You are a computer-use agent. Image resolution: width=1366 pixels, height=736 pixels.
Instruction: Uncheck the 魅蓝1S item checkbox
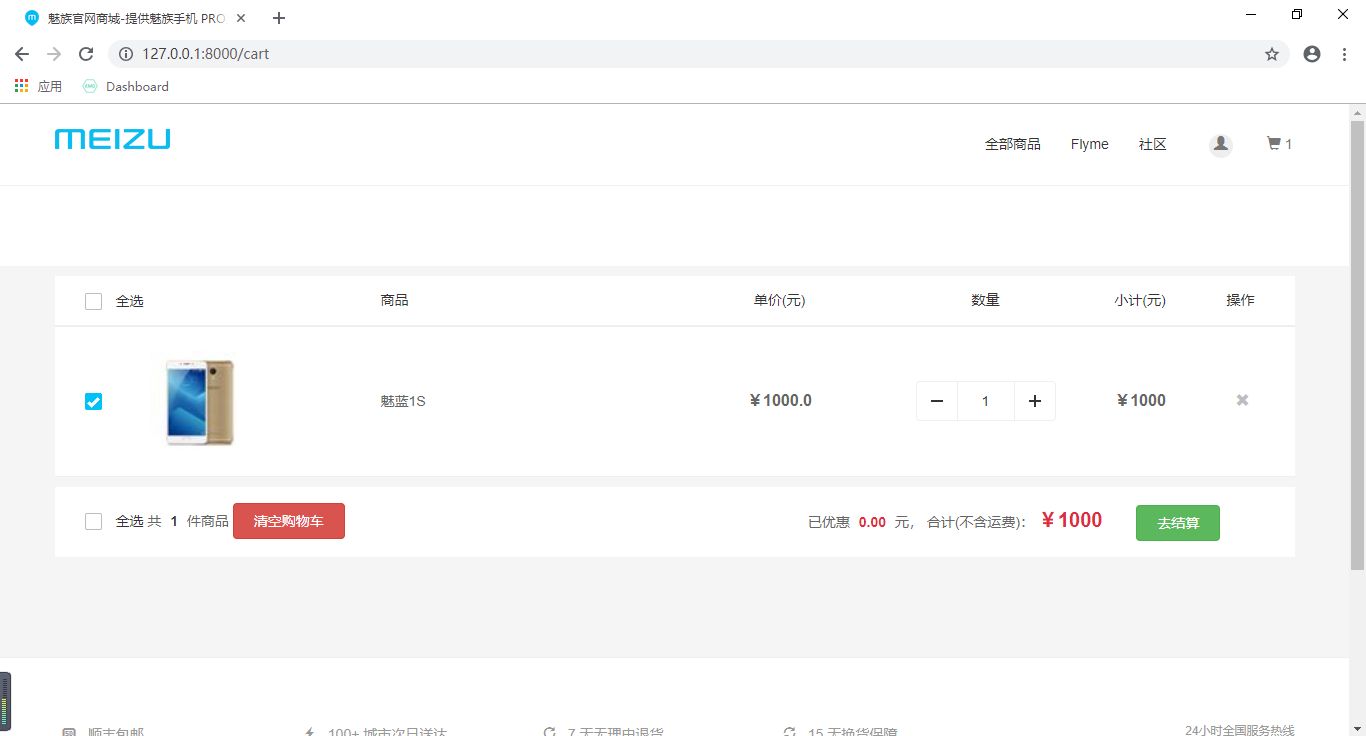point(94,401)
